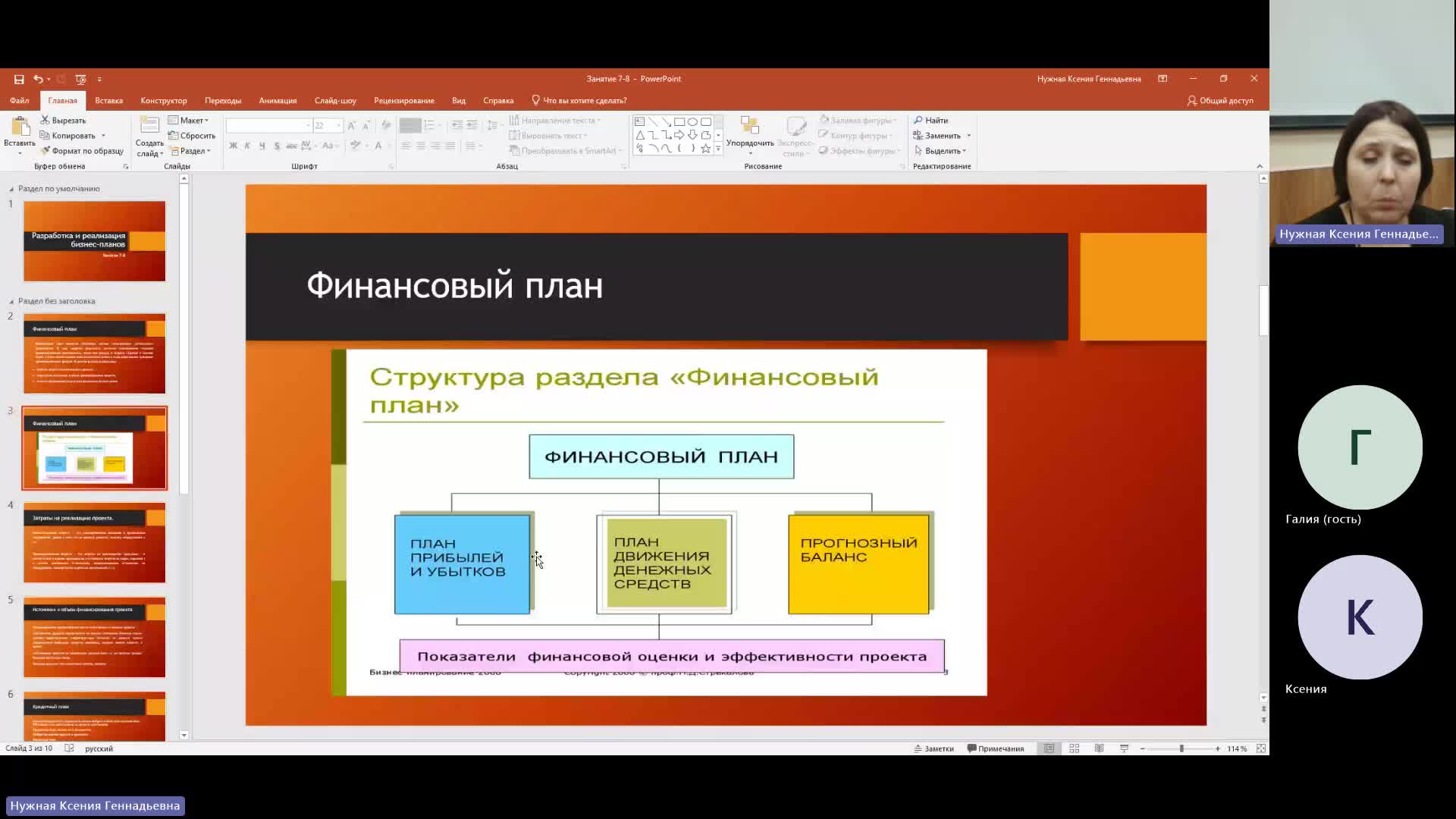
Task: Pick the triangle shape in shapes gallery
Action: (x=639, y=135)
